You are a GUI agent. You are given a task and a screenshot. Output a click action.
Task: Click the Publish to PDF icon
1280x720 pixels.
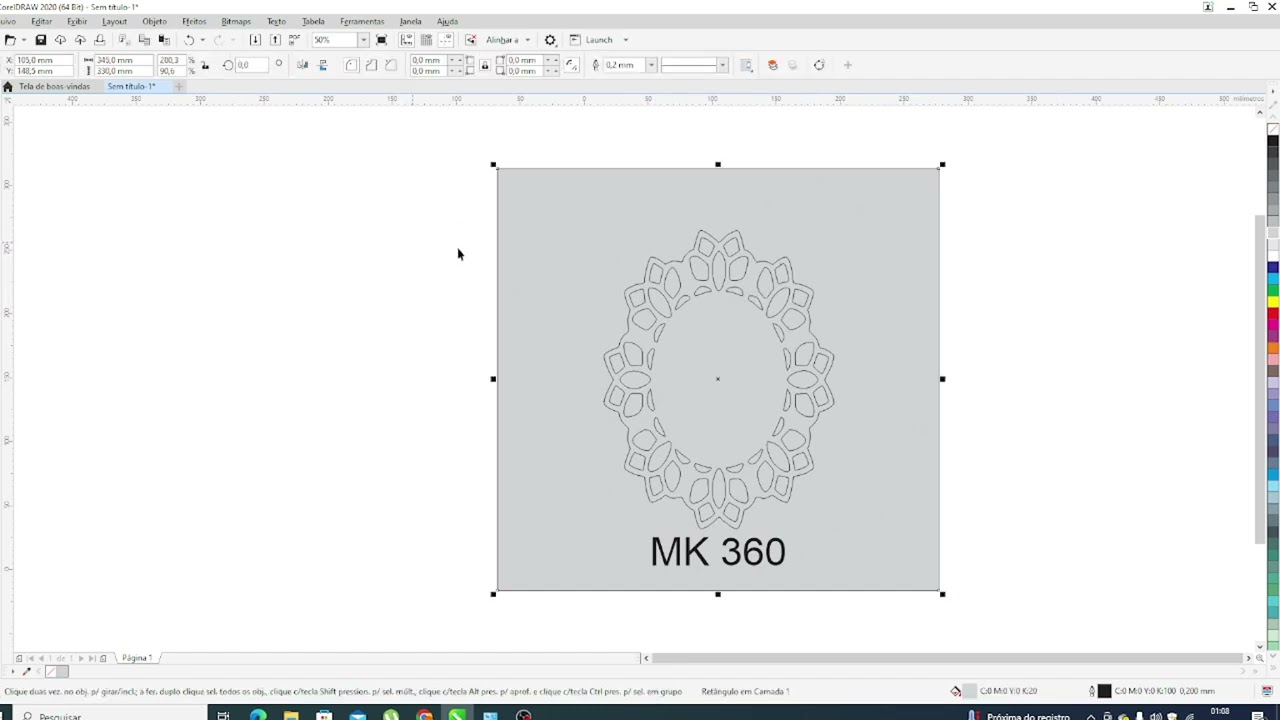coord(294,40)
